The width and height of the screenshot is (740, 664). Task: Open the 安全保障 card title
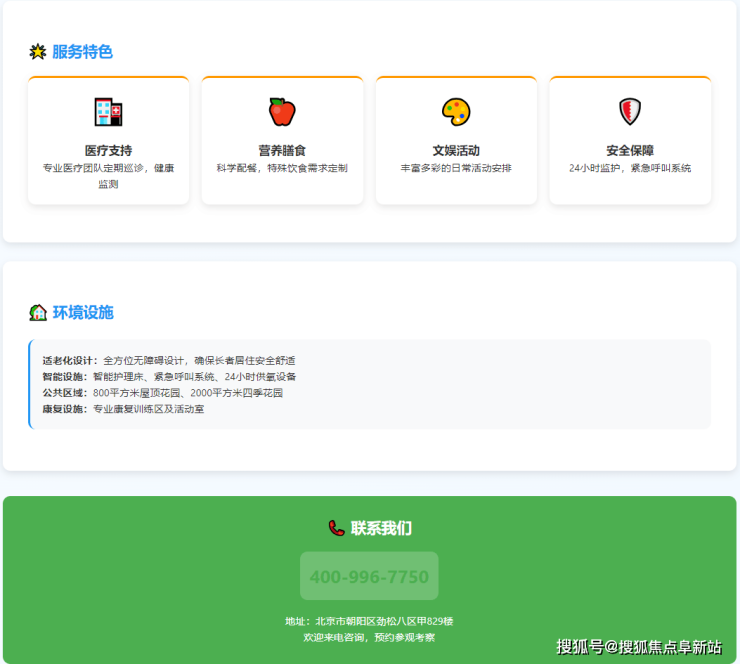pos(630,150)
